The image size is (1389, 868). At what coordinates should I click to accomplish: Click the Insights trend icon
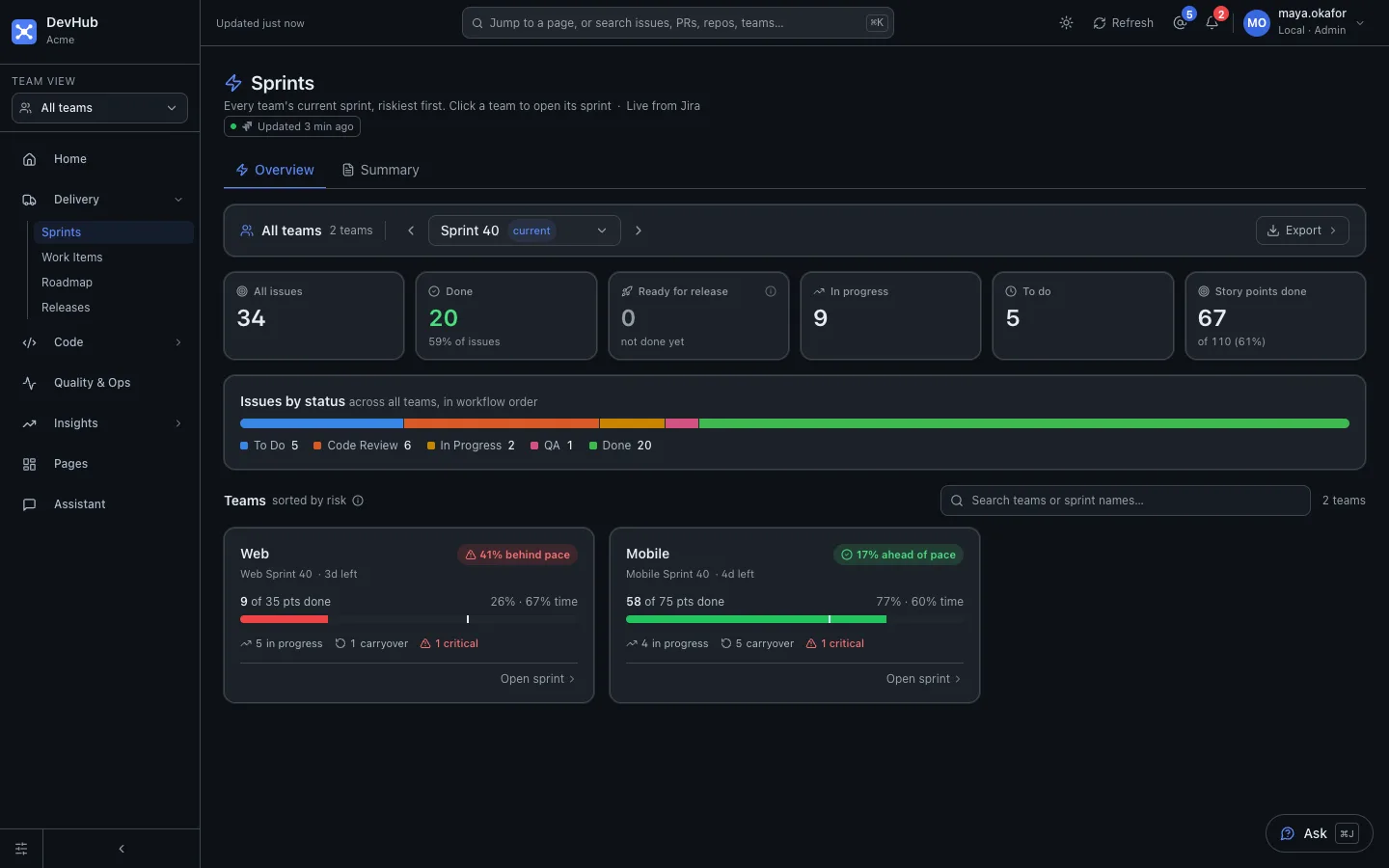click(29, 423)
